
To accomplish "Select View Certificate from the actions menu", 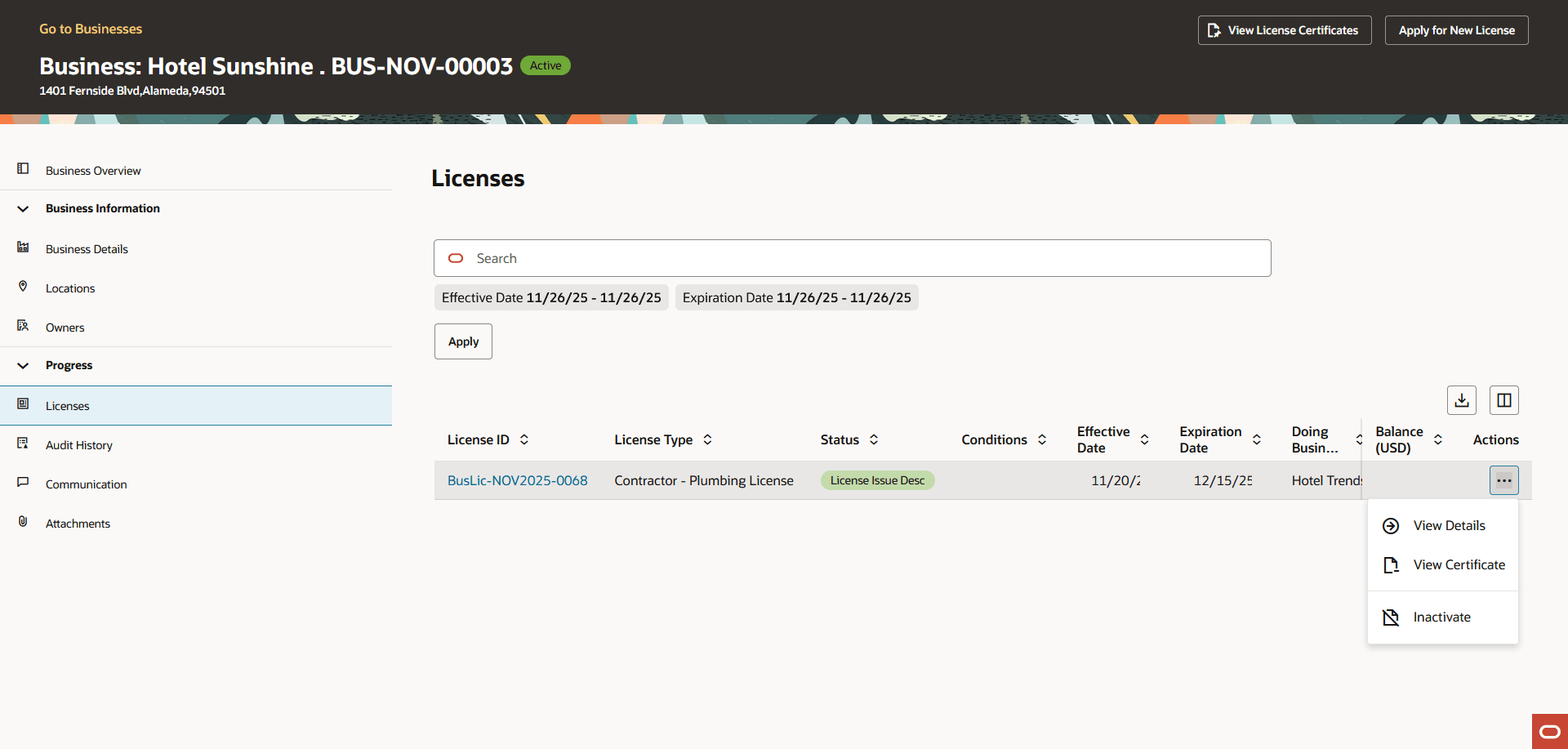I will [x=1459, y=564].
